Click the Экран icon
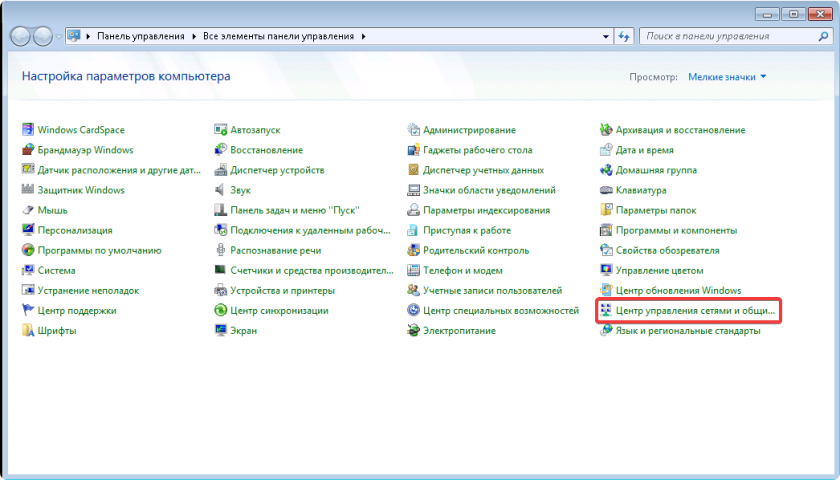The height and width of the screenshot is (480, 840). (222, 331)
